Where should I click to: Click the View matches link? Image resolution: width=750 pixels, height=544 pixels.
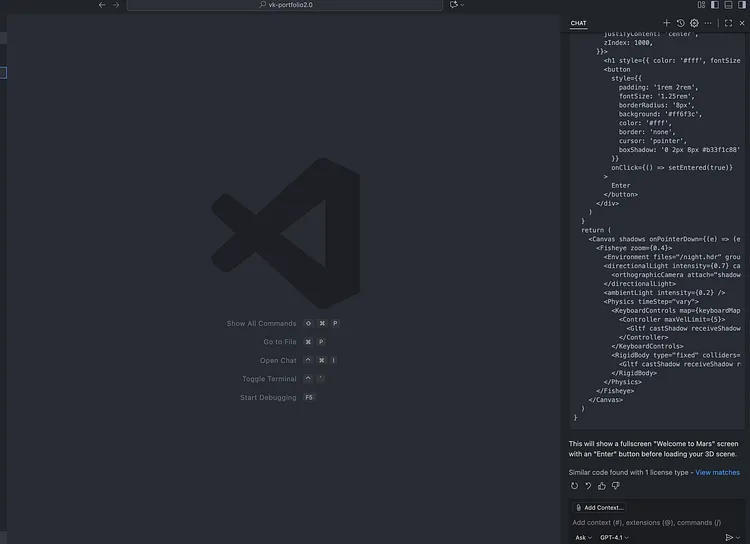[717, 472]
